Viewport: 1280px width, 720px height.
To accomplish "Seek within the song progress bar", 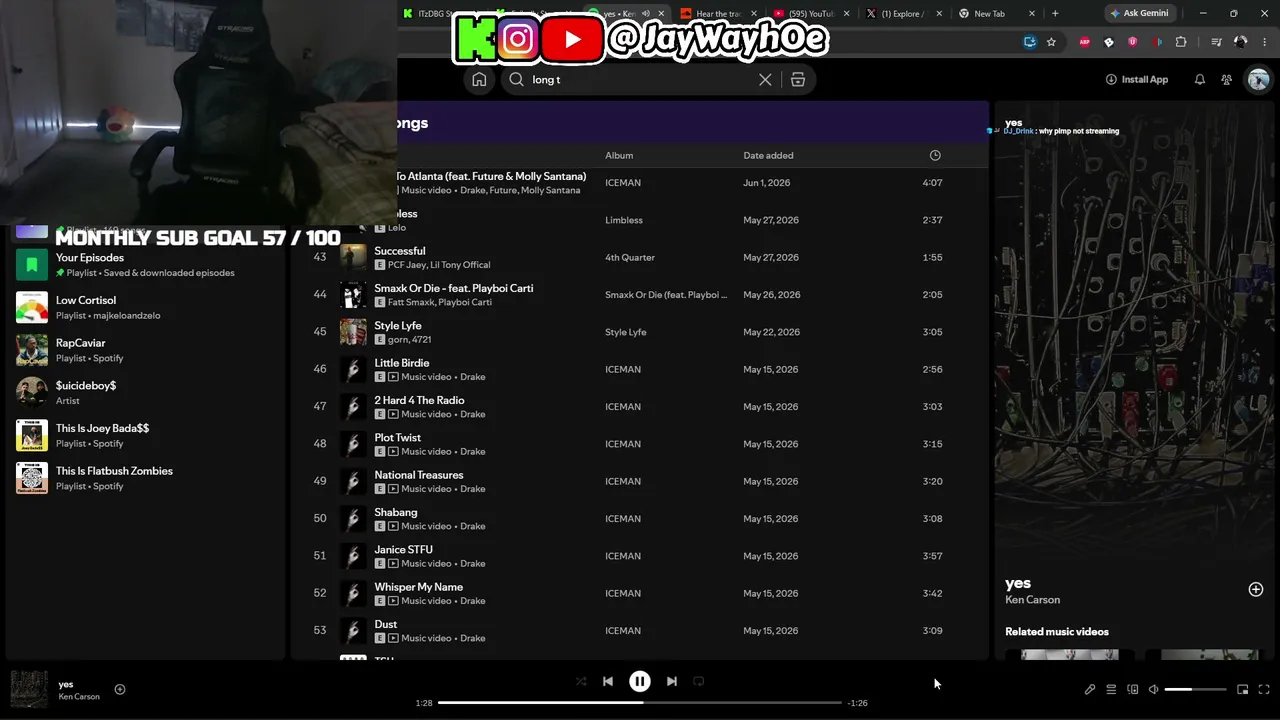I will [x=640, y=703].
